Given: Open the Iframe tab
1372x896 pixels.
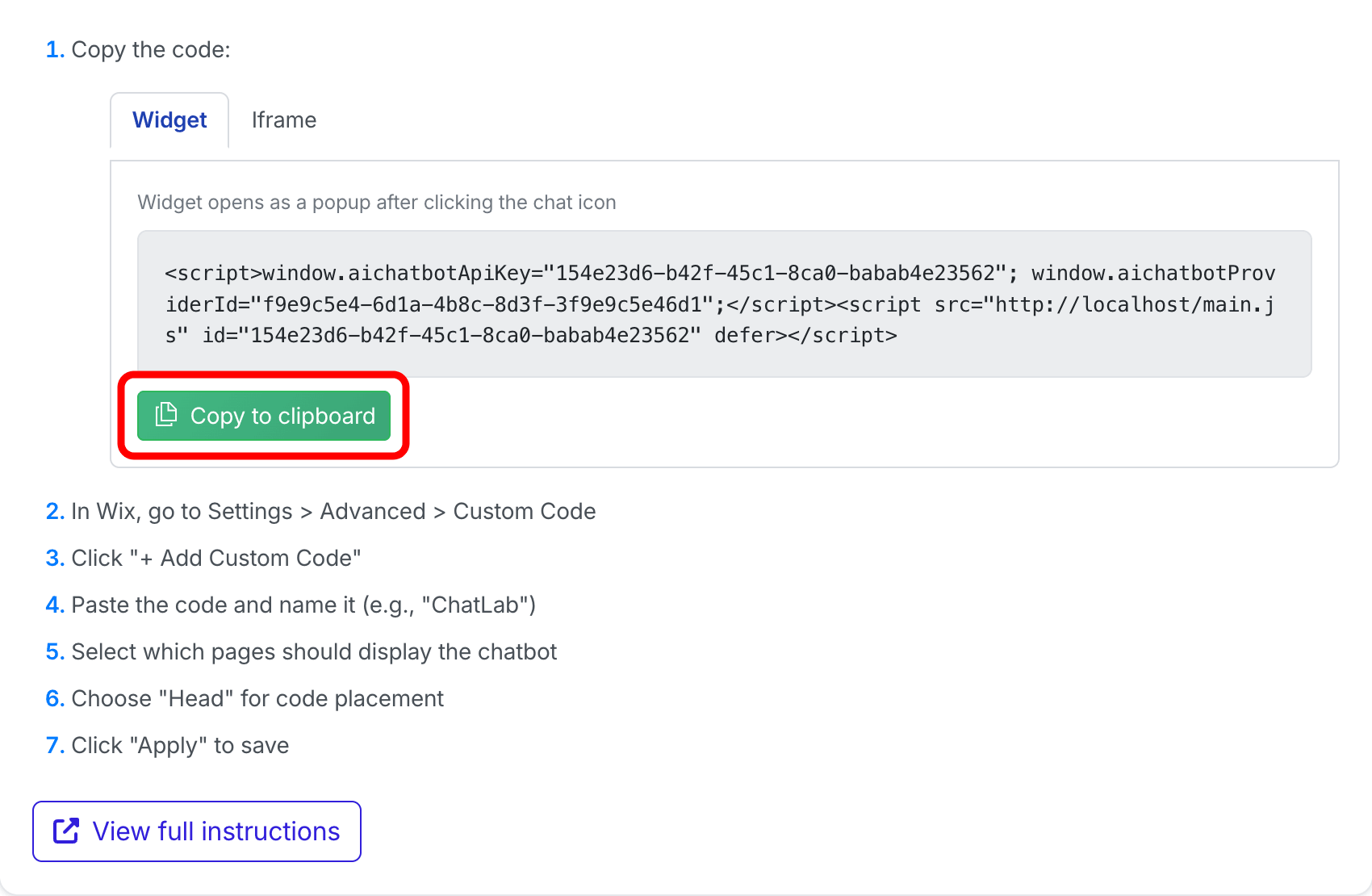Looking at the screenshot, I should pyautogui.click(x=283, y=120).
